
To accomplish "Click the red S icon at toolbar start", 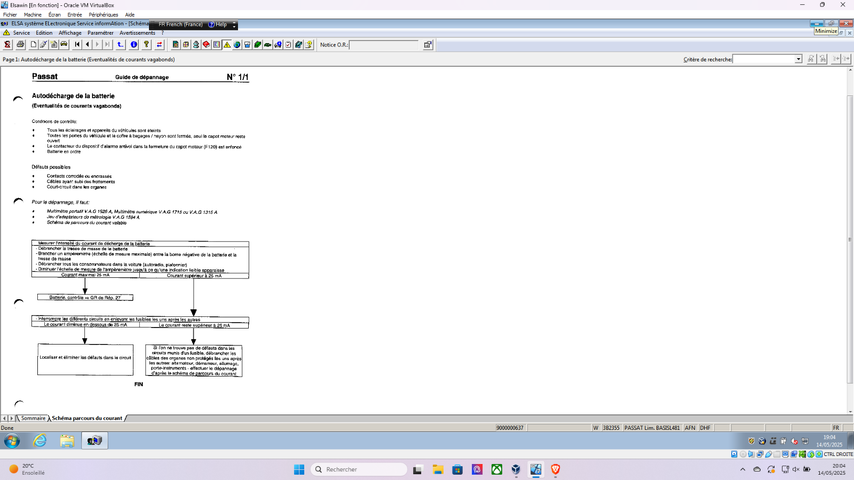I will point(8,45).
